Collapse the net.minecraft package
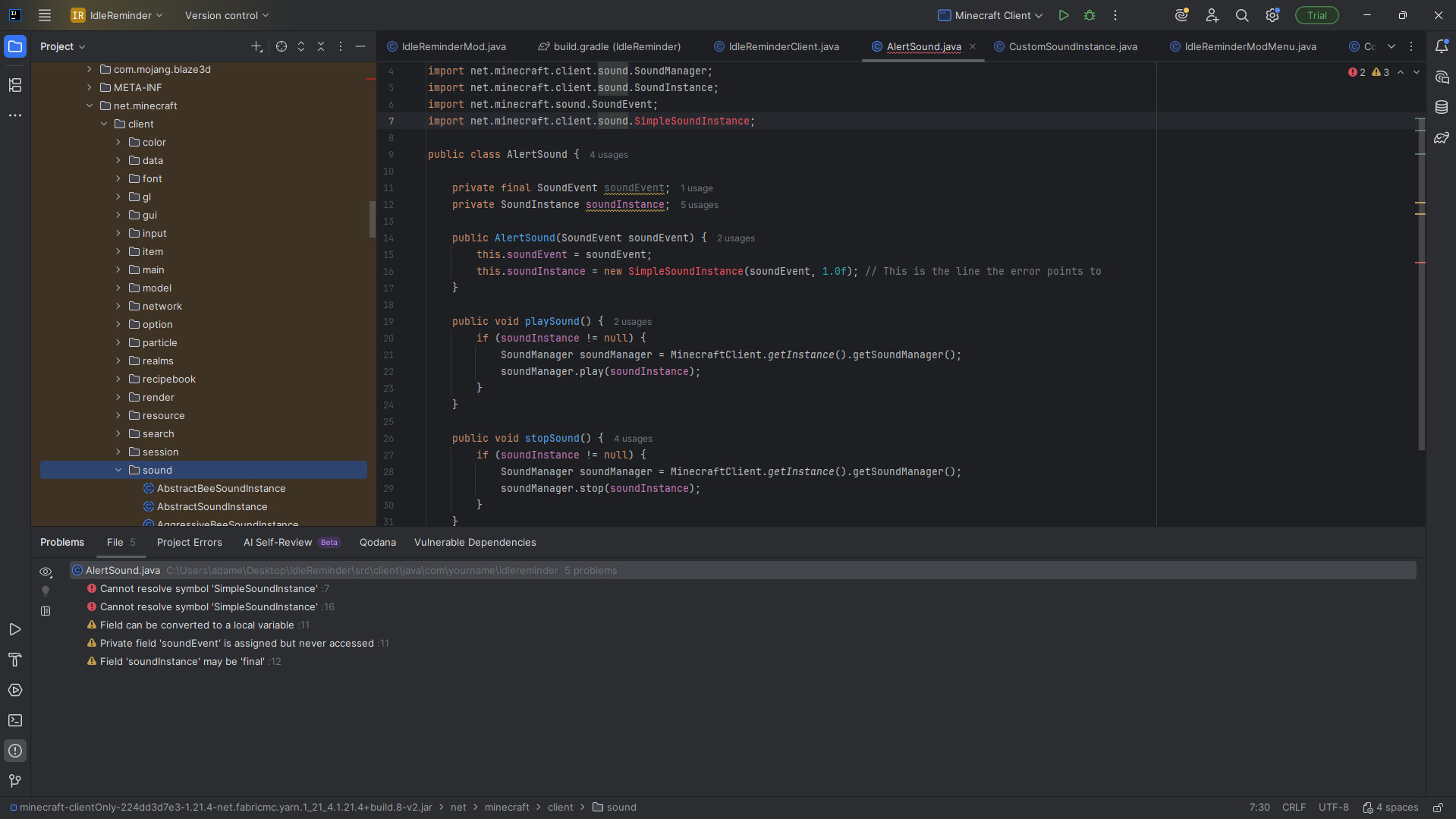 90,106
